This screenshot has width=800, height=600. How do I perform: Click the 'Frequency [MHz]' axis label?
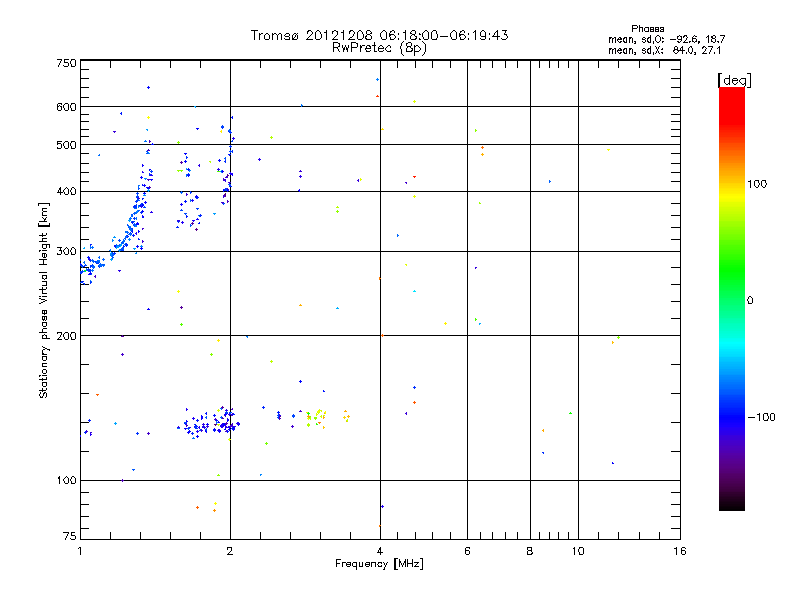tap(379, 563)
